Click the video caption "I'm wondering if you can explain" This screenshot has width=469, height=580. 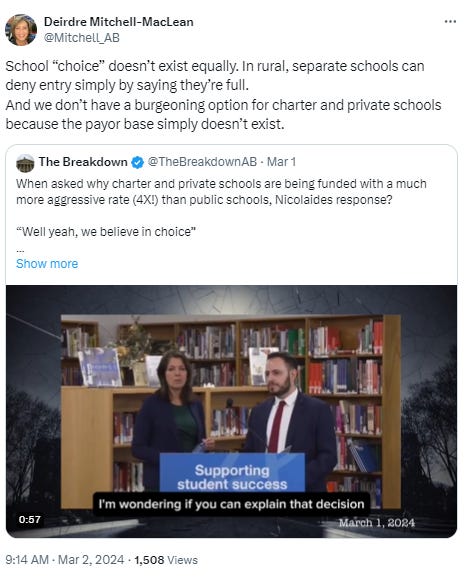coord(231,504)
